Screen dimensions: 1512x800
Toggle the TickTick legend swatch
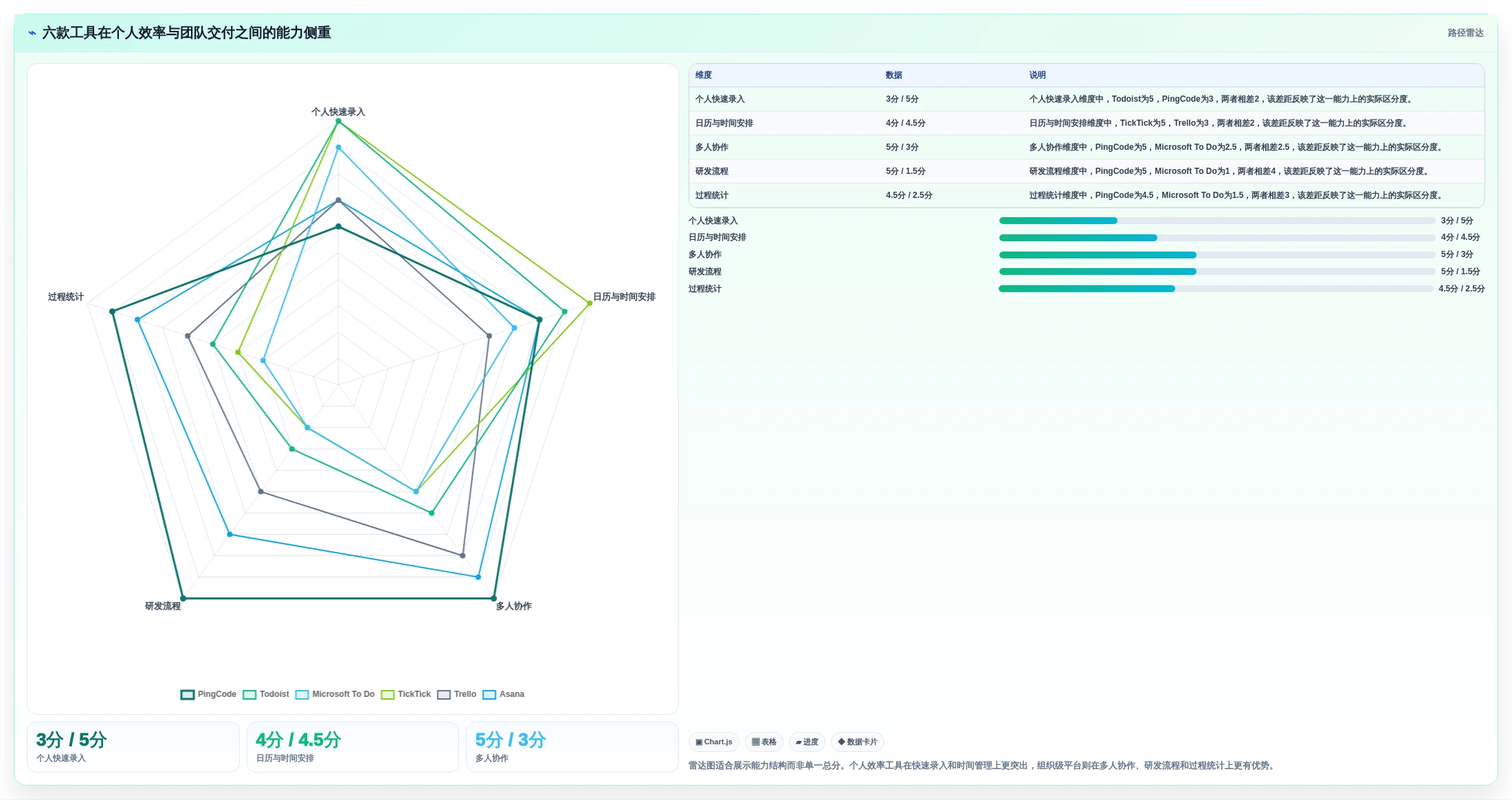(388, 695)
